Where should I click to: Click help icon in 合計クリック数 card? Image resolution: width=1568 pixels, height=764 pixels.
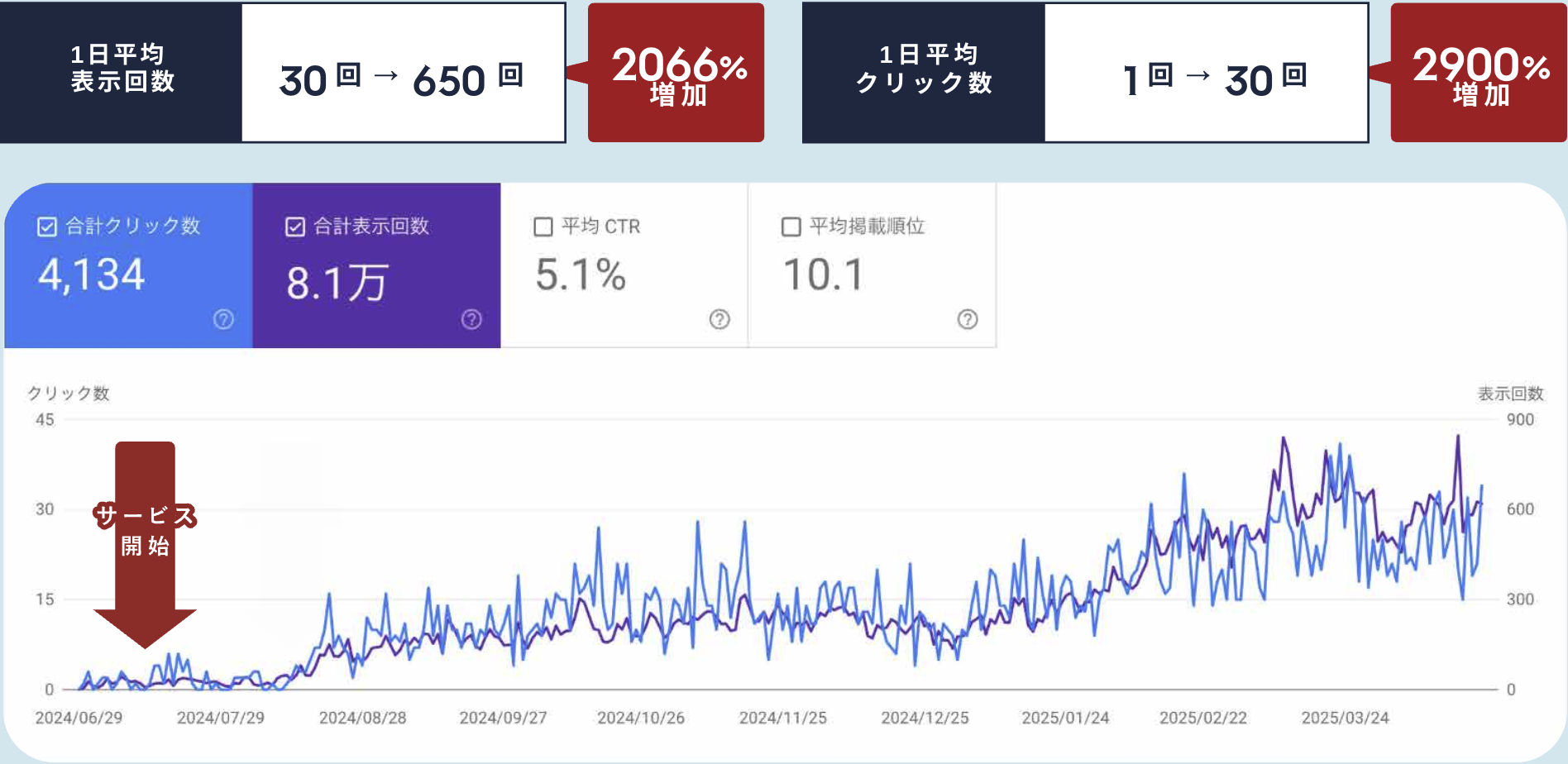click(x=223, y=319)
